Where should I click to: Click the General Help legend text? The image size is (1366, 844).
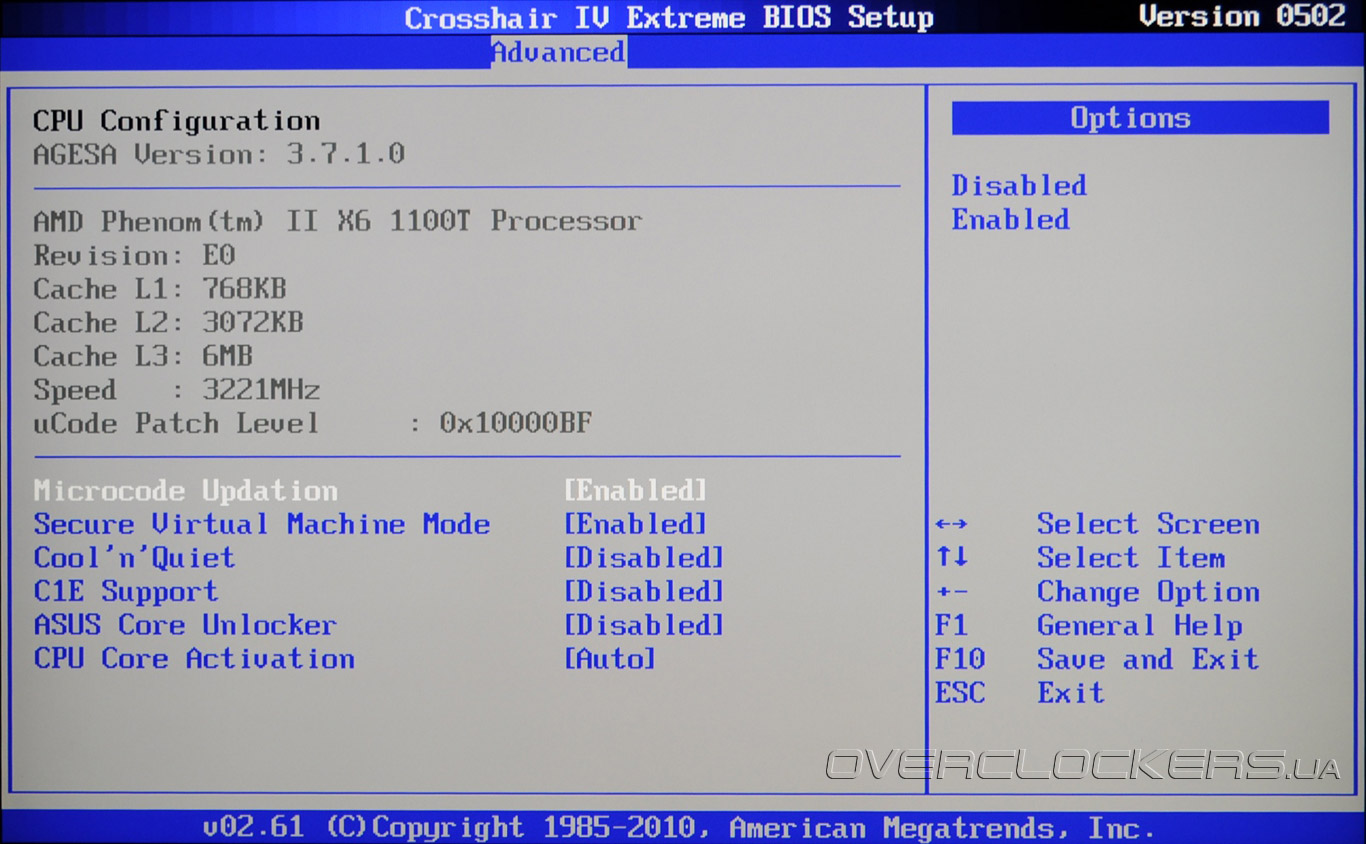click(x=1140, y=626)
